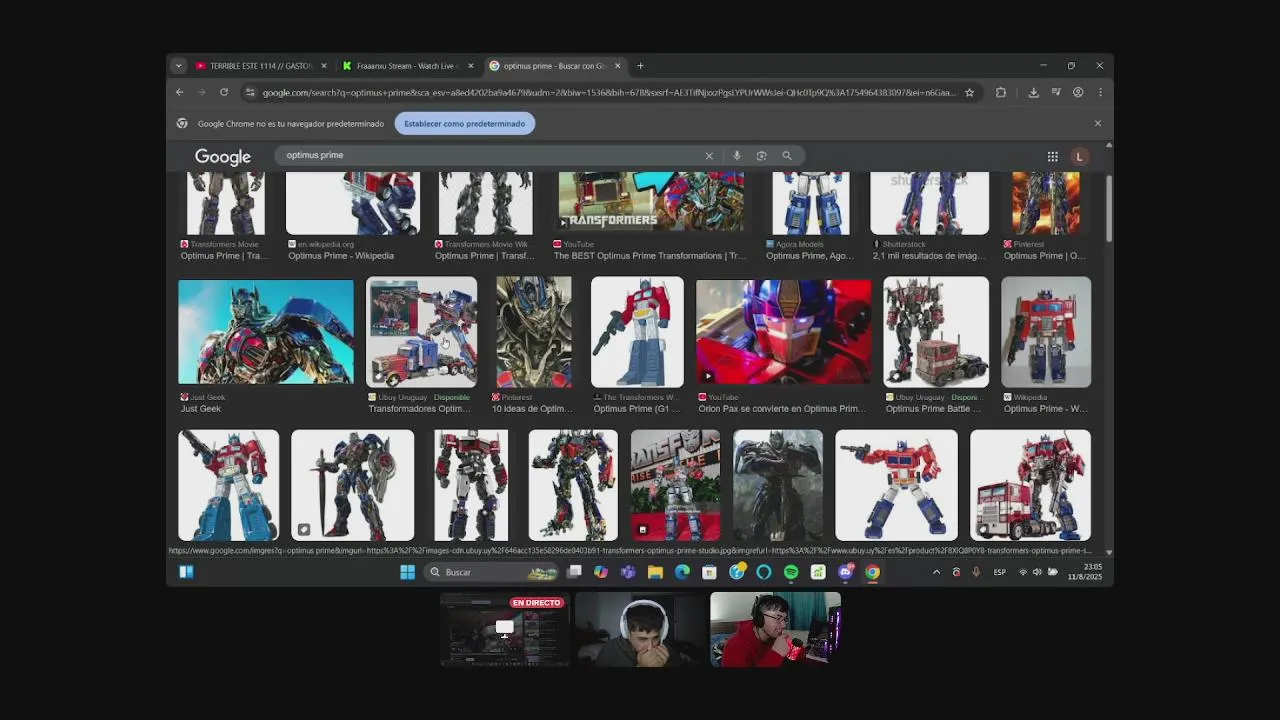Open search by image (Lens) icon
The width and height of the screenshot is (1280, 720).
(762, 156)
